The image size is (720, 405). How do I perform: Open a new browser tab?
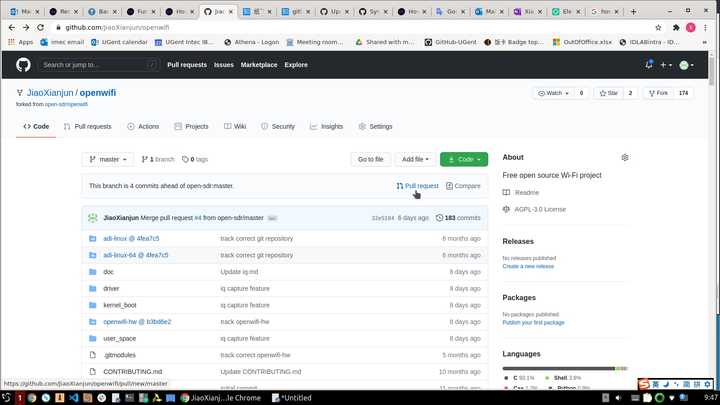(x=633, y=11)
